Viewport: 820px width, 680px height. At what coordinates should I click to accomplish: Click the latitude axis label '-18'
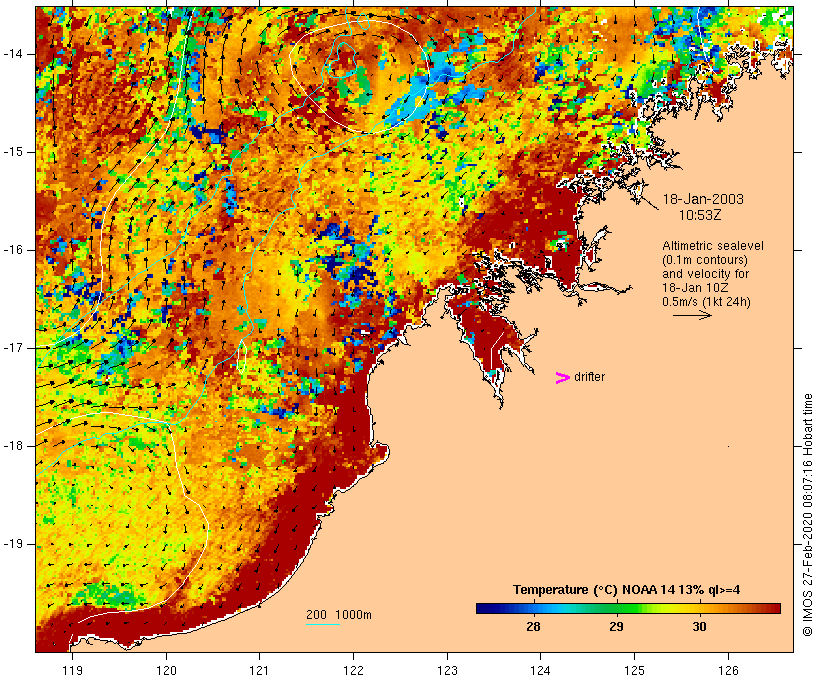click(13, 446)
